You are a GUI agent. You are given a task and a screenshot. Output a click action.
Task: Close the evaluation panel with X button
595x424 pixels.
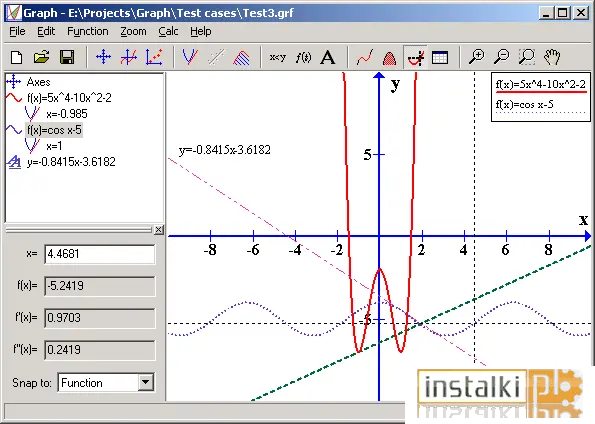pos(159,230)
